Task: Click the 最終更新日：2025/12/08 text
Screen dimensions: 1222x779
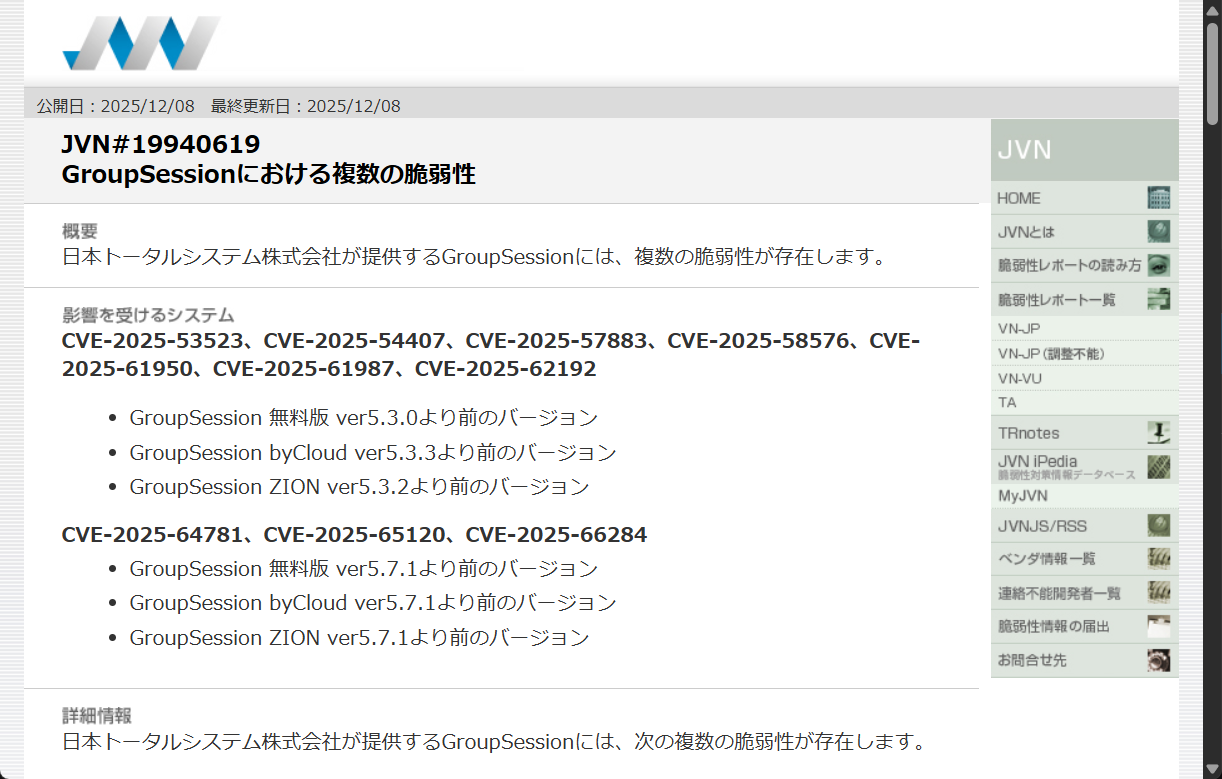Action: click(306, 106)
